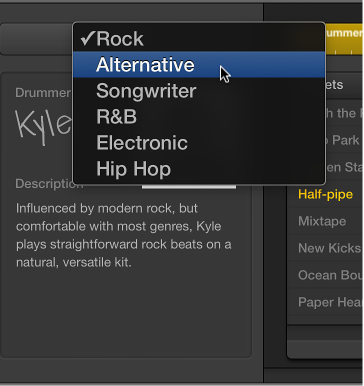Select the New Kicks preset
This screenshot has height=386, width=364.
[x=325, y=248]
